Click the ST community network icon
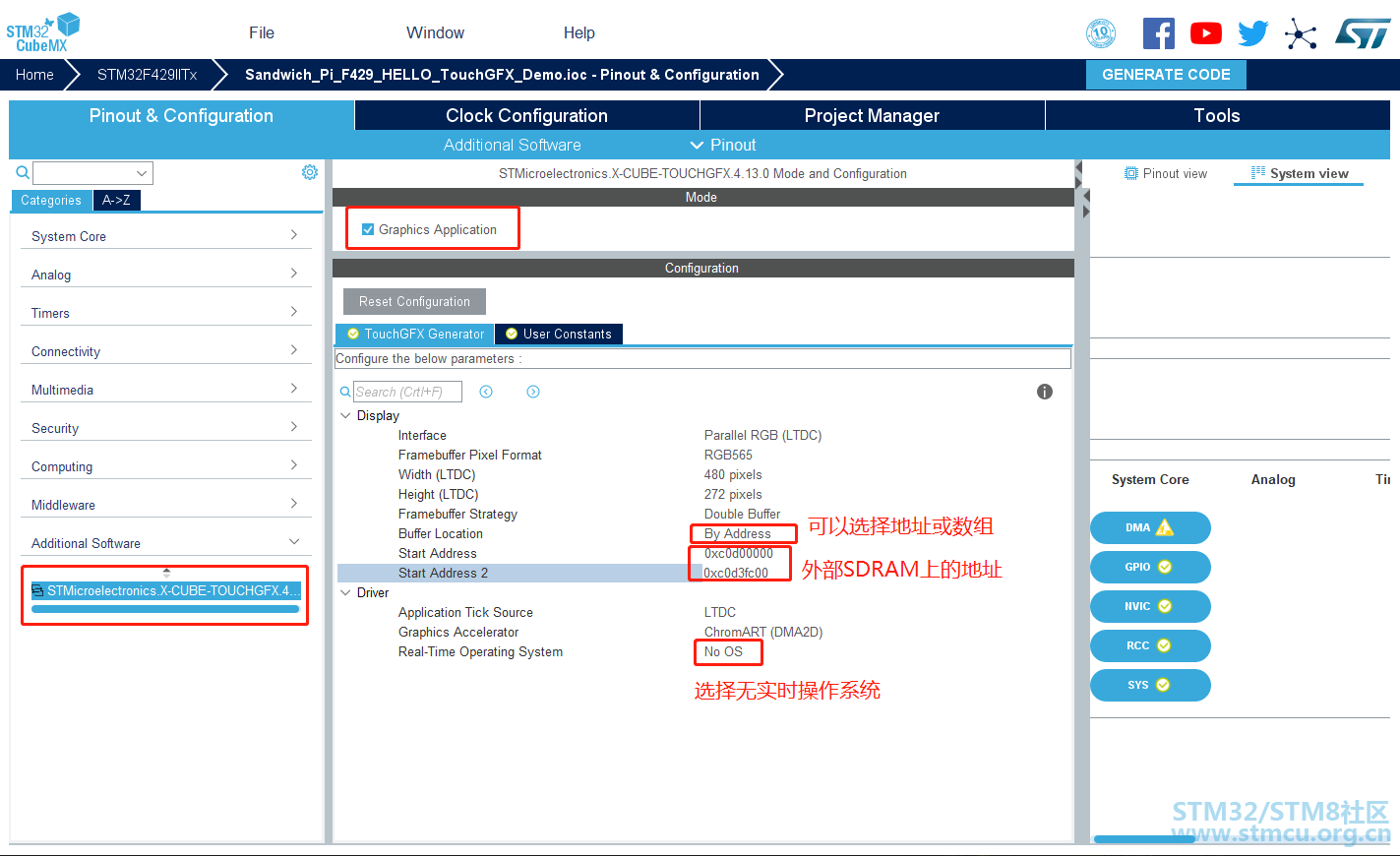 coord(1301,35)
